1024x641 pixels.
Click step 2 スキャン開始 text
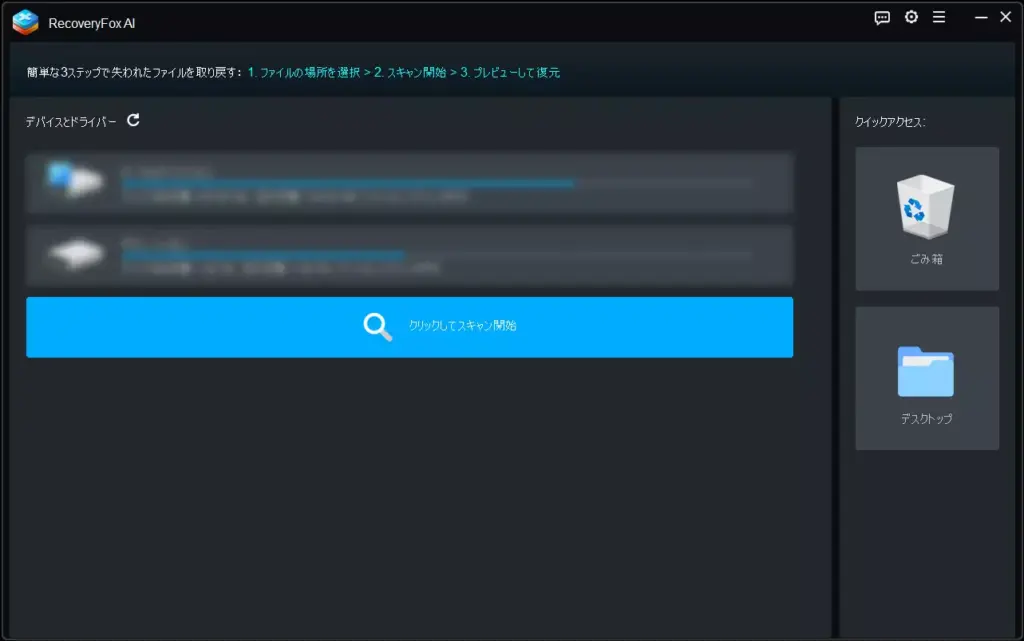[x=410, y=72]
